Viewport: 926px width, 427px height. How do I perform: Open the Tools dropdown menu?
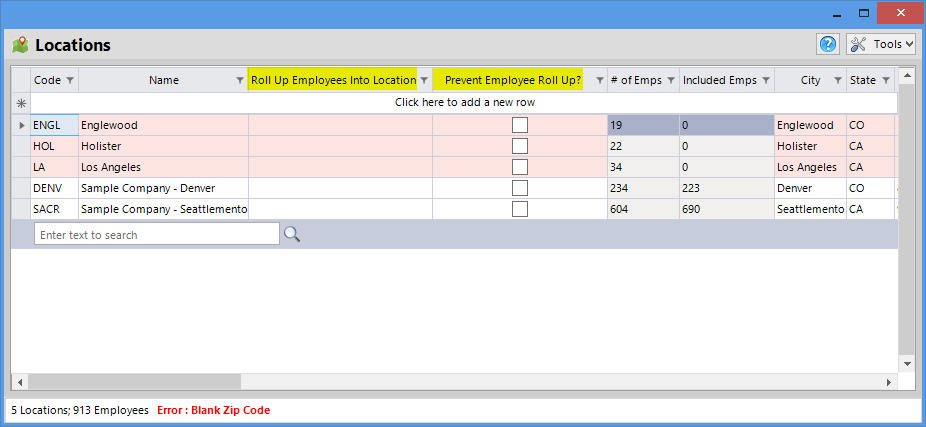[x=881, y=44]
